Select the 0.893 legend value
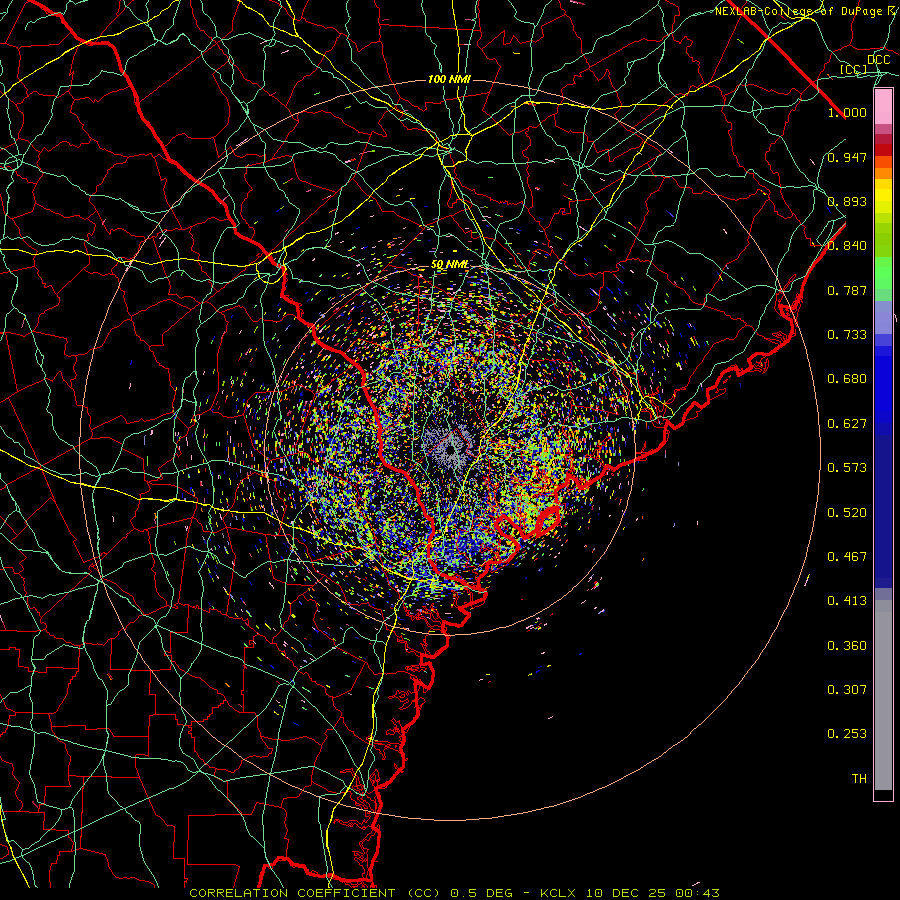This screenshot has width=900, height=900. point(847,201)
